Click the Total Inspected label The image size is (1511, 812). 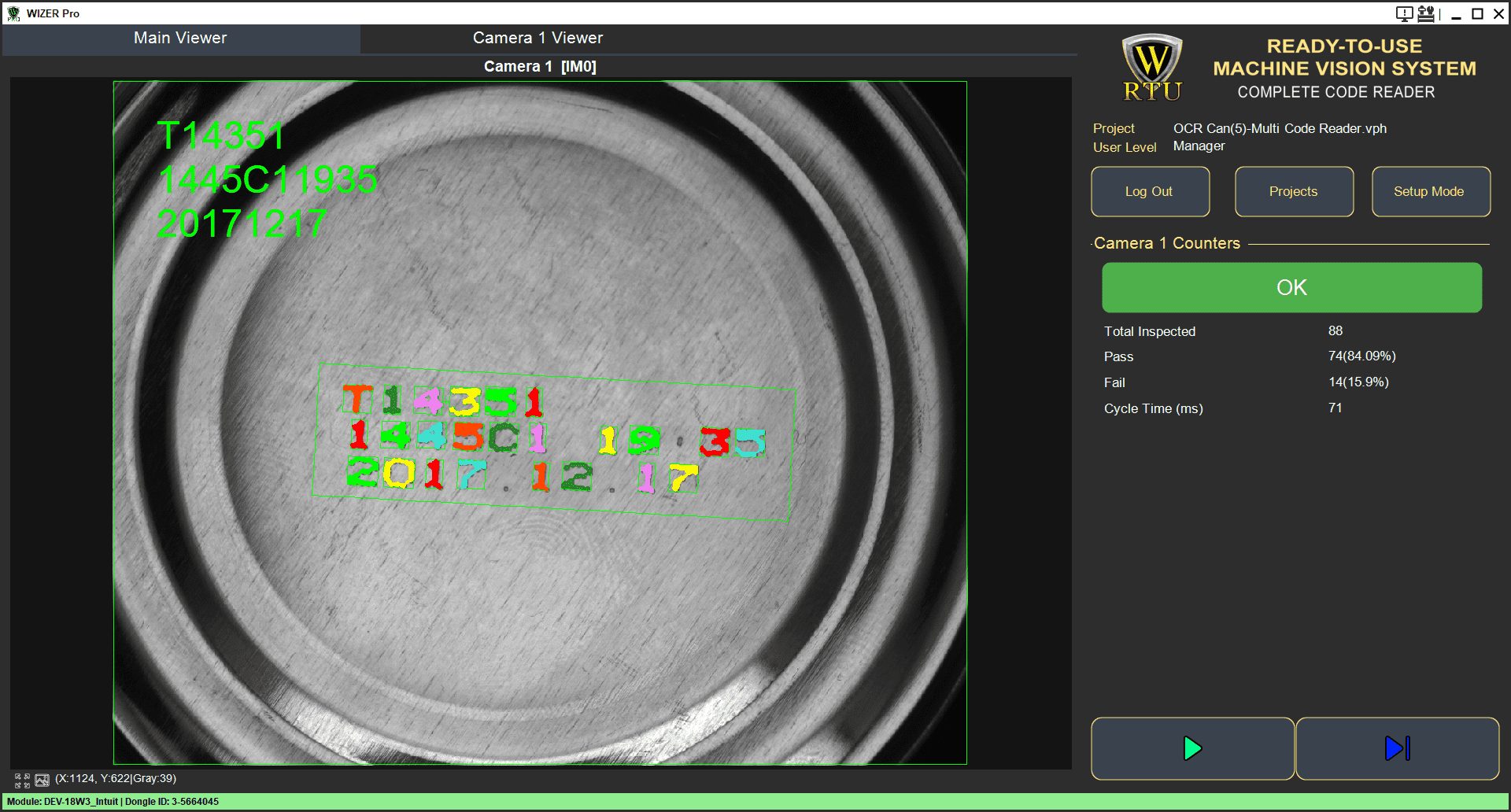(1149, 331)
